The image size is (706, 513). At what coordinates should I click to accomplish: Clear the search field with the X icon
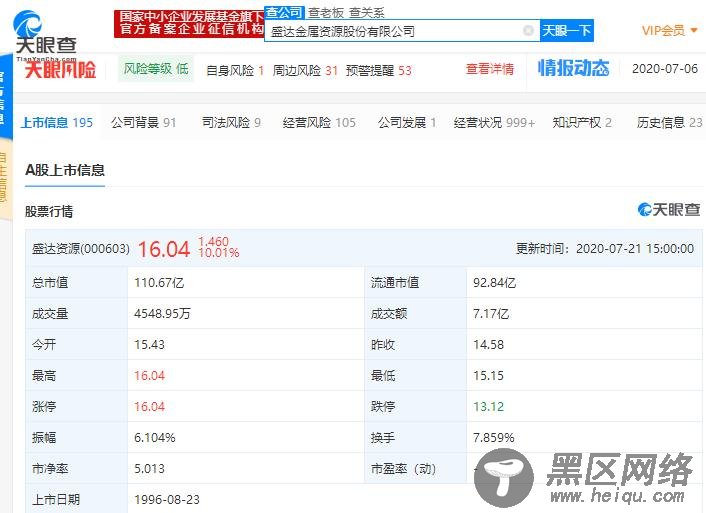[529, 31]
